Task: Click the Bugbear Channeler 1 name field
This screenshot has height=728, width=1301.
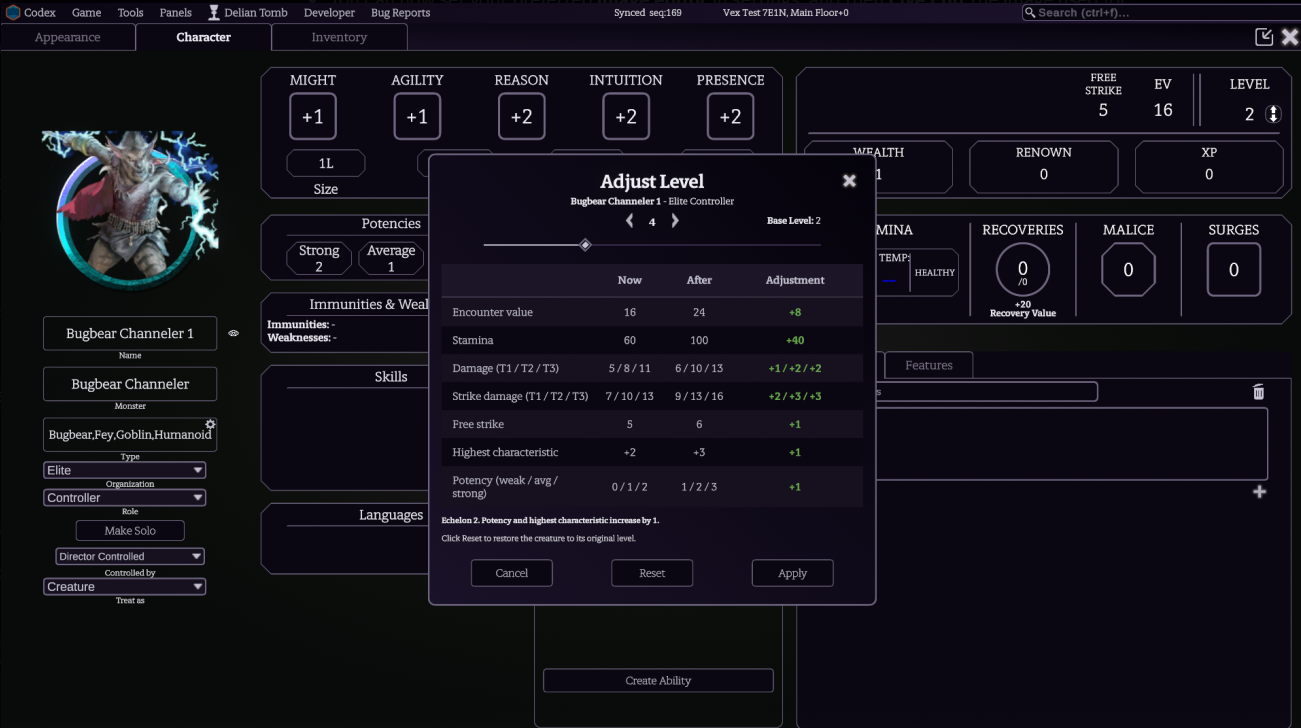Action: [130, 334]
